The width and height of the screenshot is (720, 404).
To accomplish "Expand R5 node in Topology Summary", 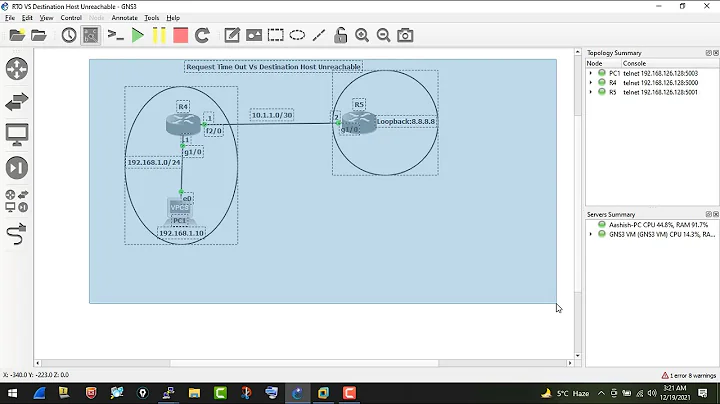I will tap(591, 92).
